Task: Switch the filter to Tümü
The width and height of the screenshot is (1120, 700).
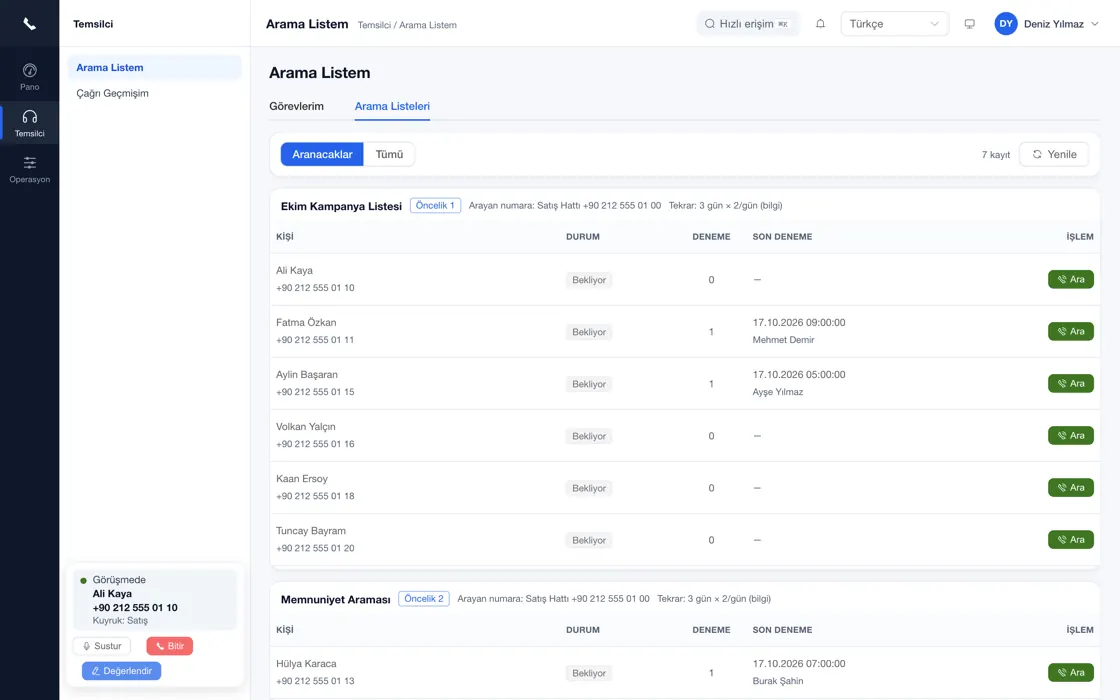Action: [389, 154]
